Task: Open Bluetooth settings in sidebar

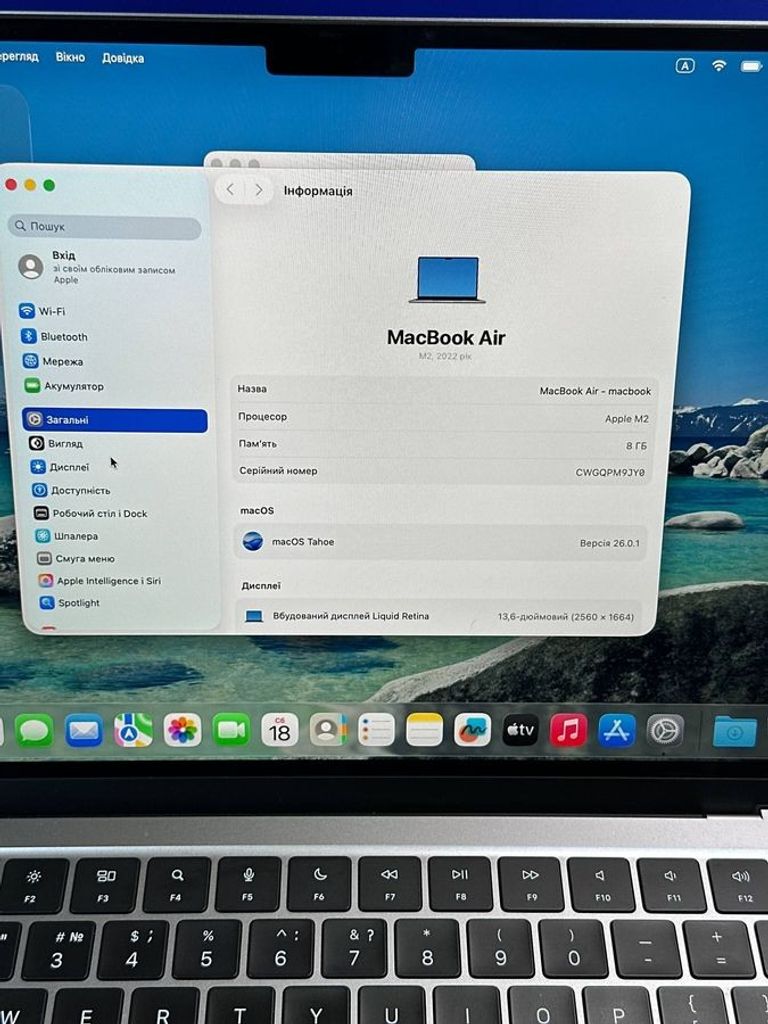Action: (54, 336)
